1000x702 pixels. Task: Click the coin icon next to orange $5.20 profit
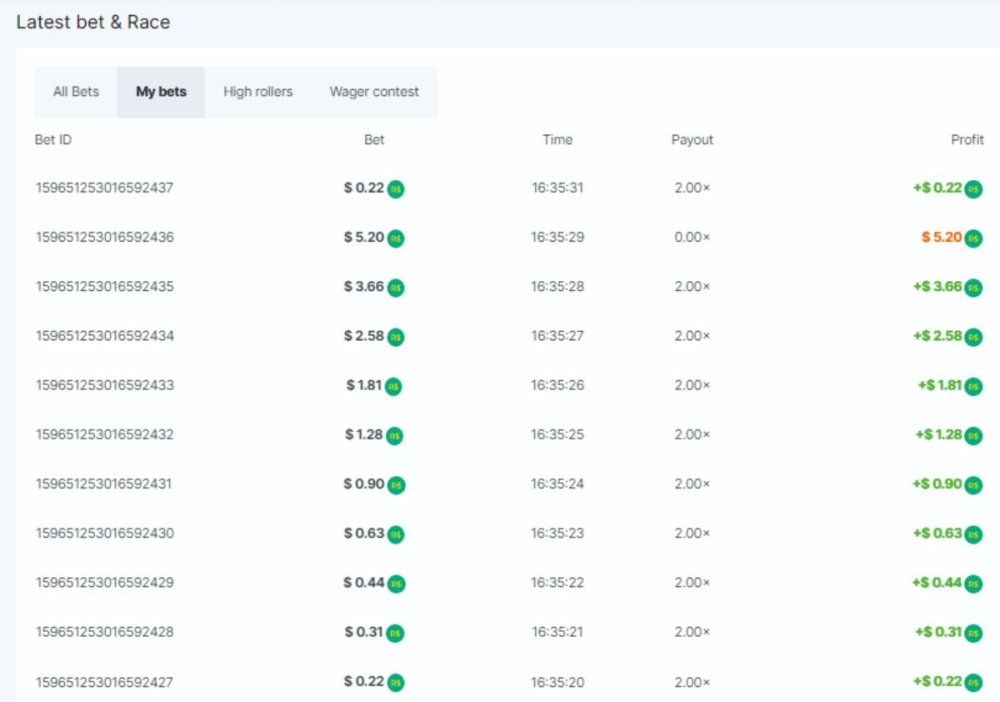point(973,238)
